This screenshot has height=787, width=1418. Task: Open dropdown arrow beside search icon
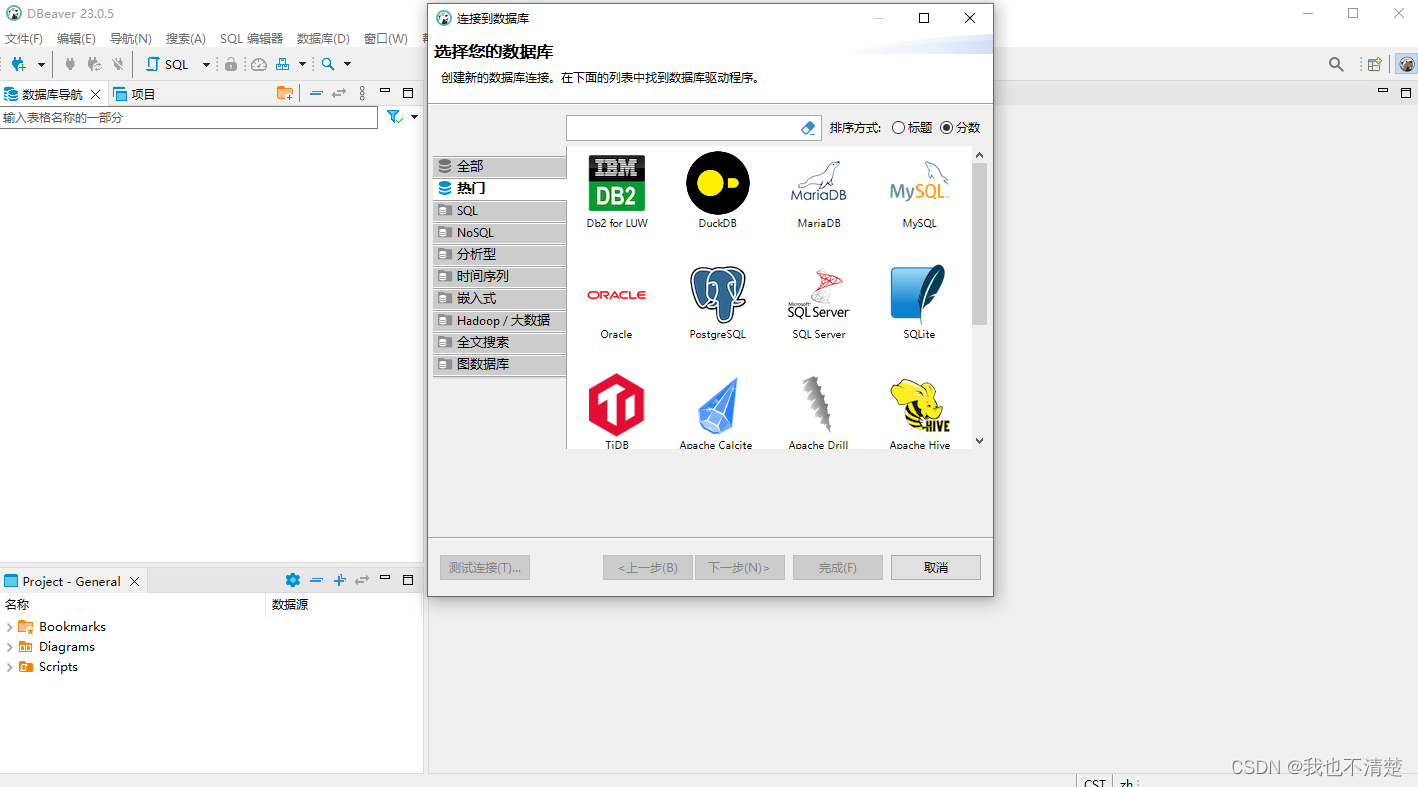[x=347, y=64]
